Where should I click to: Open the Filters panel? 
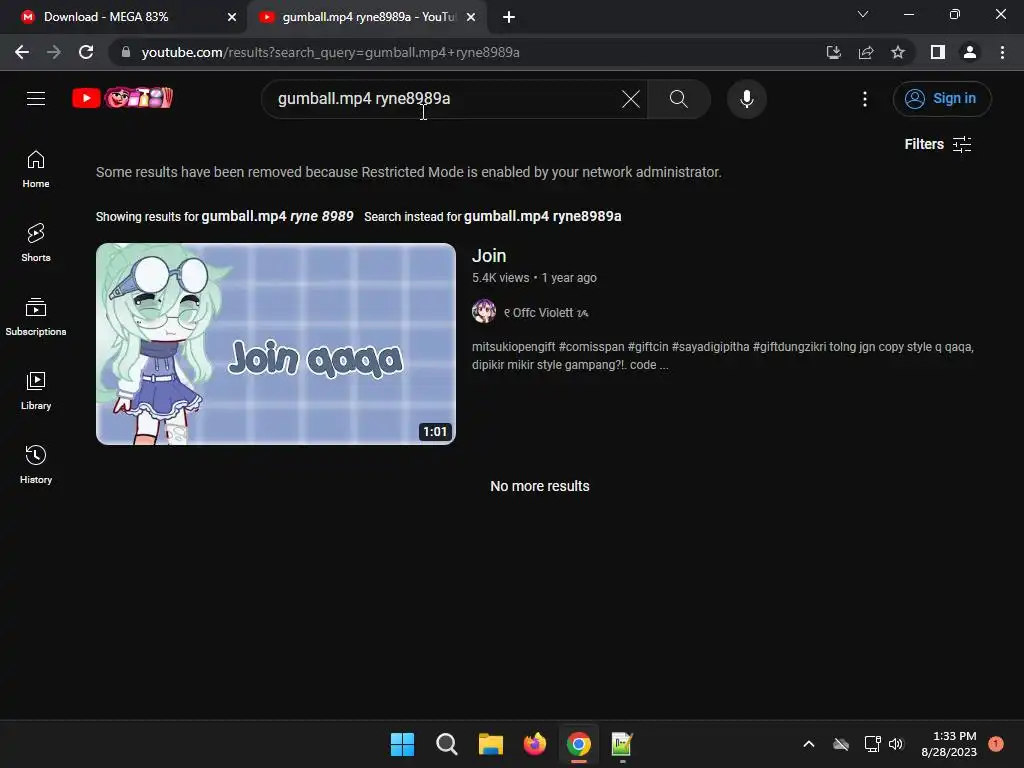click(938, 144)
